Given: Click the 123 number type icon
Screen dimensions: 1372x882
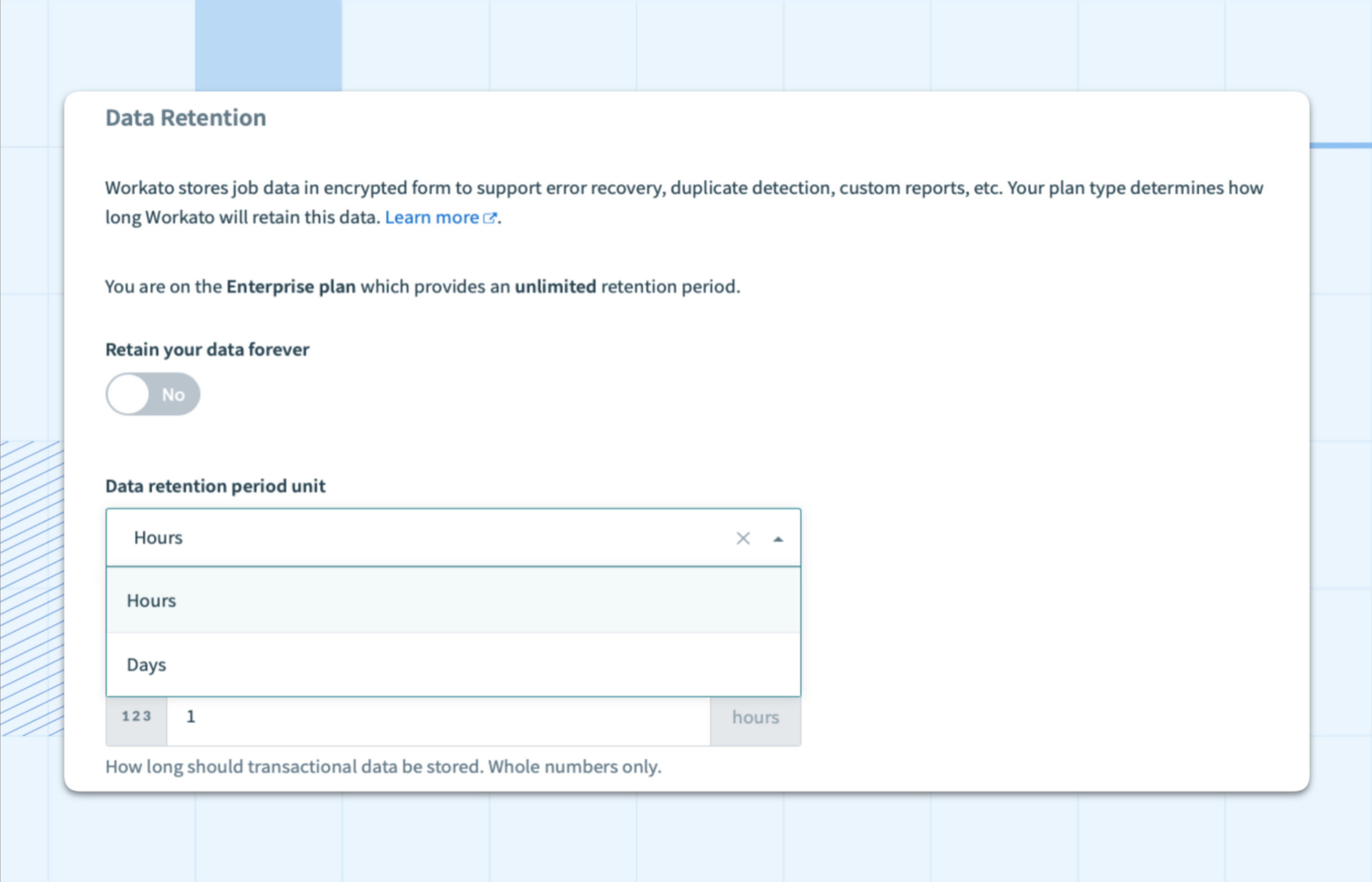Looking at the screenshot, I should [x=136, y=717].
